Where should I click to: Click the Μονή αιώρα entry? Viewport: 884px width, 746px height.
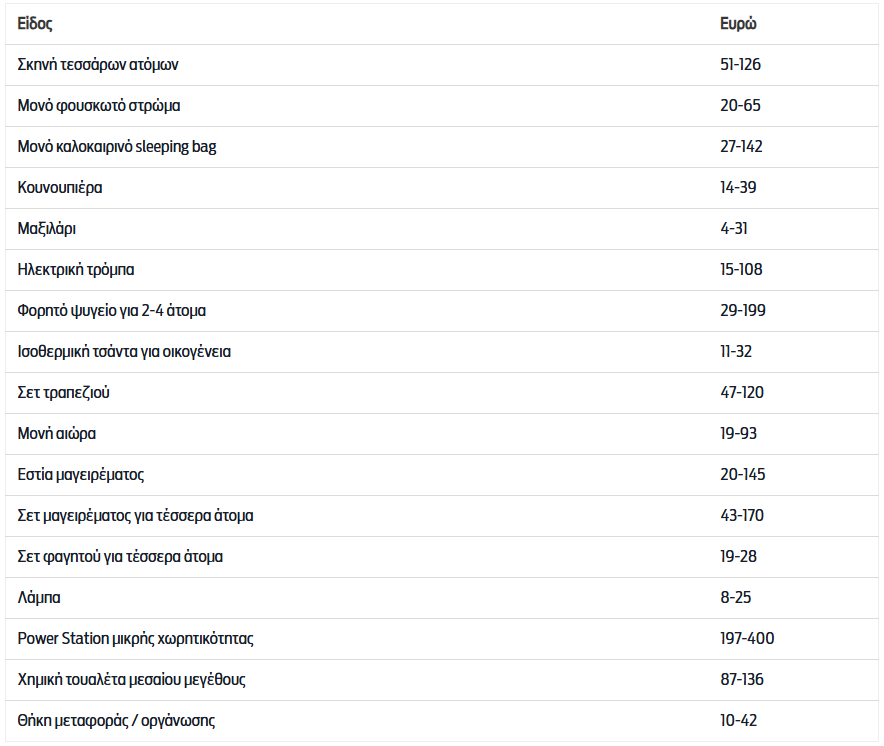56,434
